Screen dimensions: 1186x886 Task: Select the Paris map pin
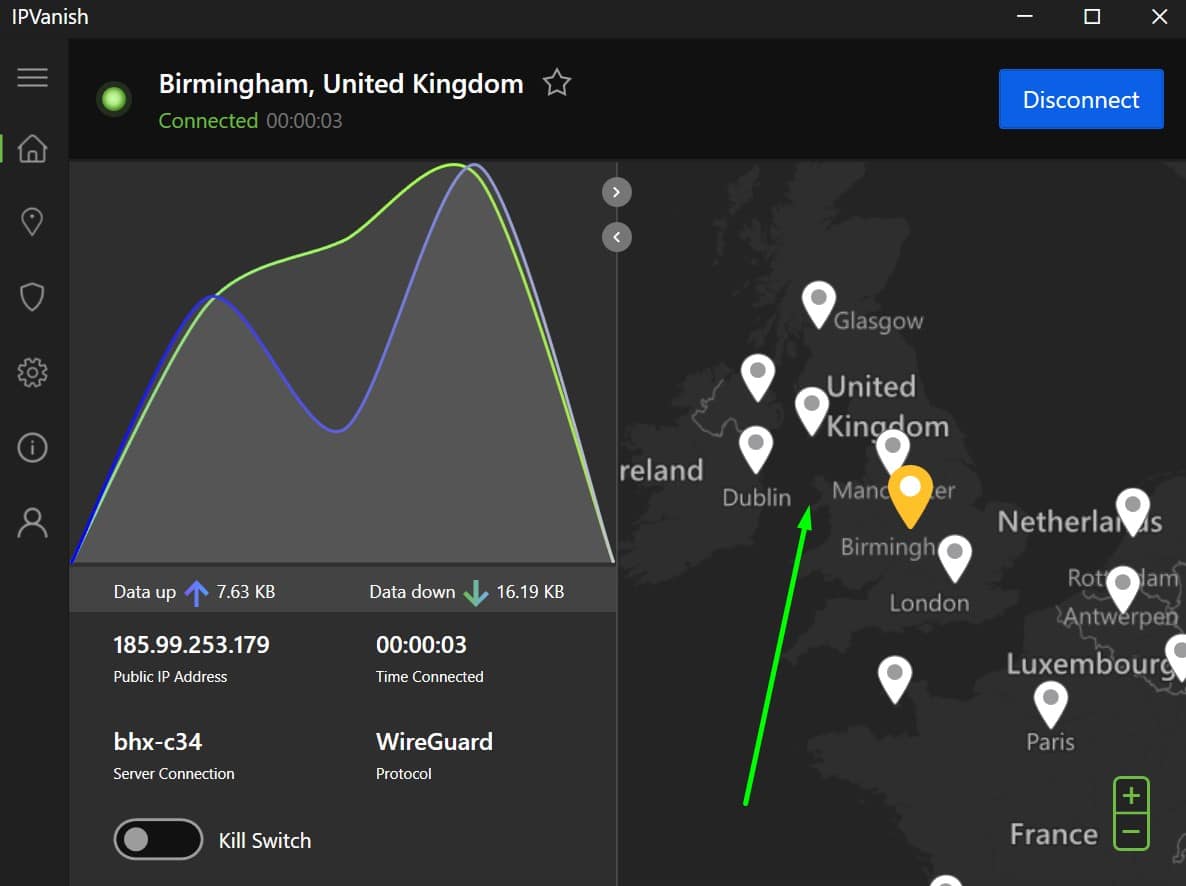1051,704
